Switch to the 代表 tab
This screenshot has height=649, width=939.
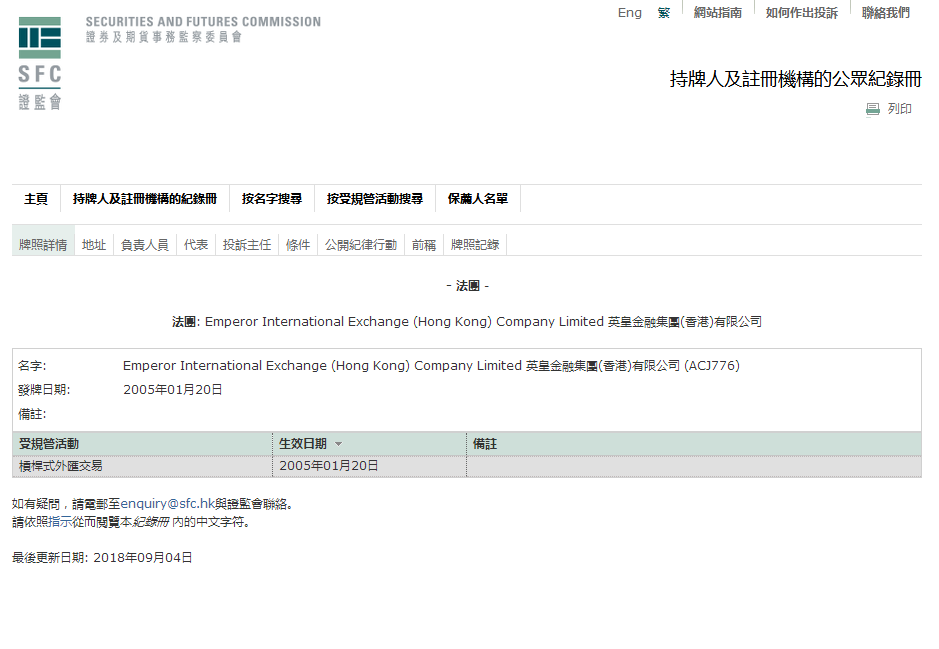(x=196, y=244)
